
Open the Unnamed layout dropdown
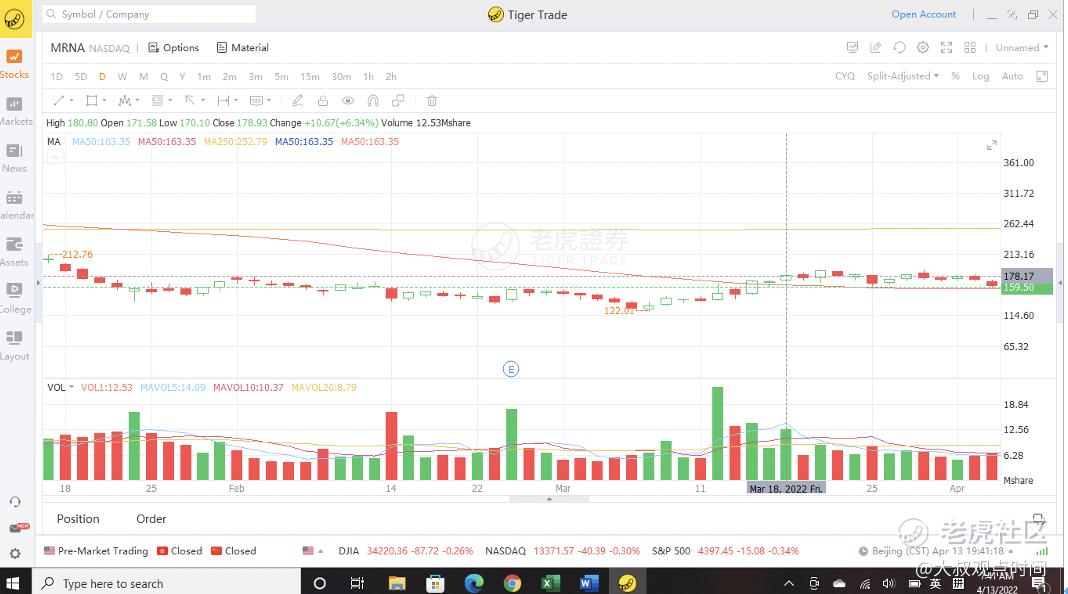click(1022, 48)
